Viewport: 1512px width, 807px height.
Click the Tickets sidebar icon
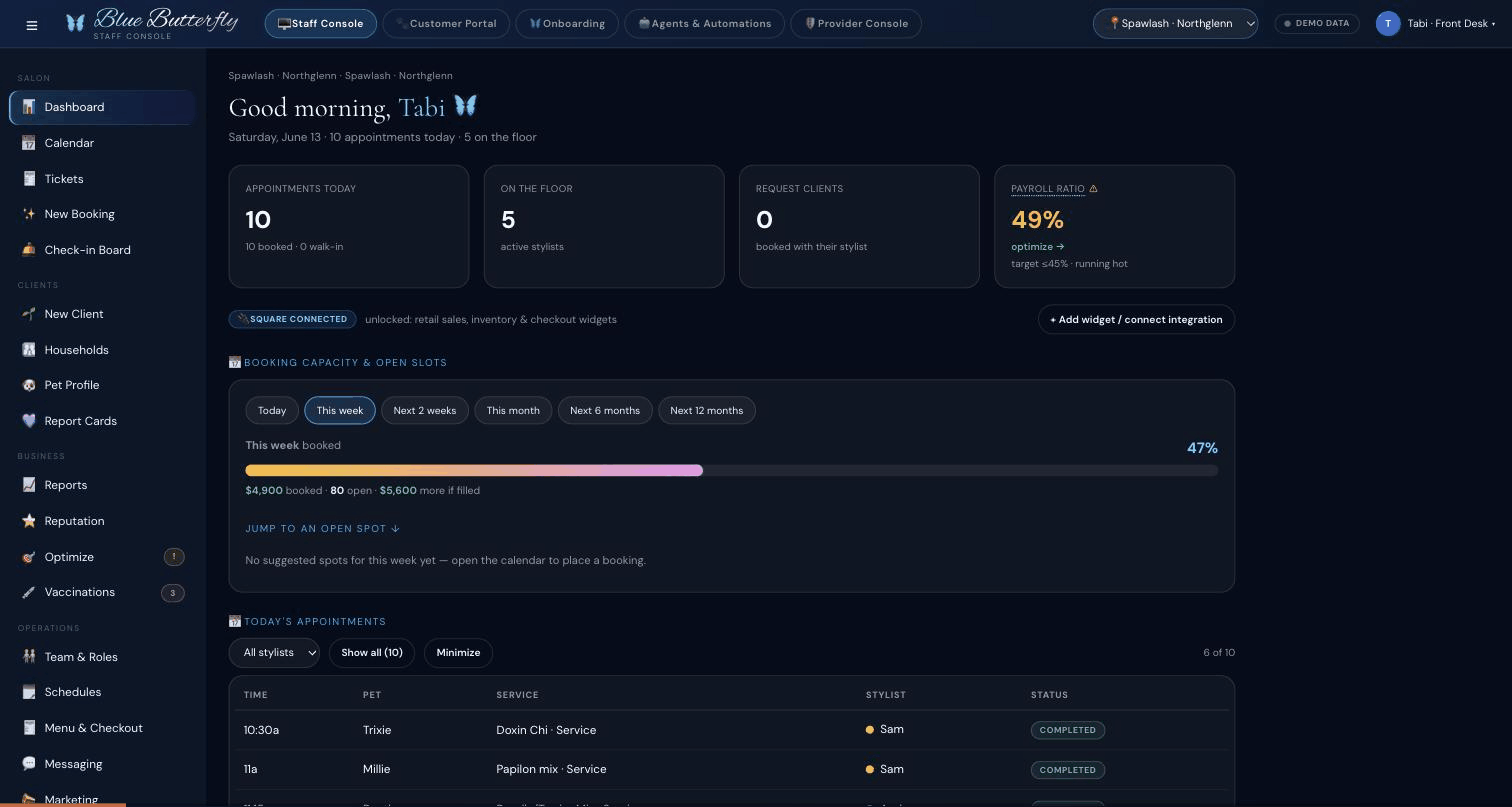(29, 179)
